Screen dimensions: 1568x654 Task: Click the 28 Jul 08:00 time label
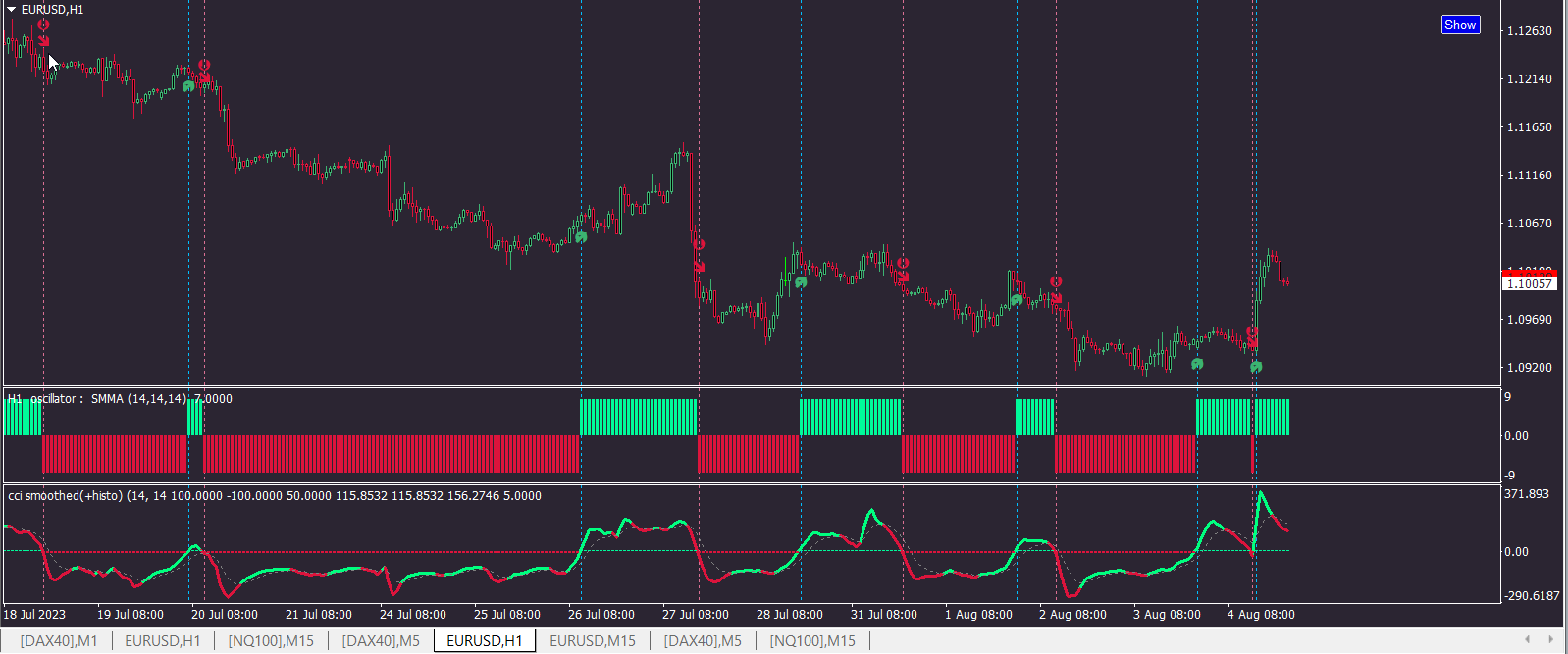click(790, 614)
